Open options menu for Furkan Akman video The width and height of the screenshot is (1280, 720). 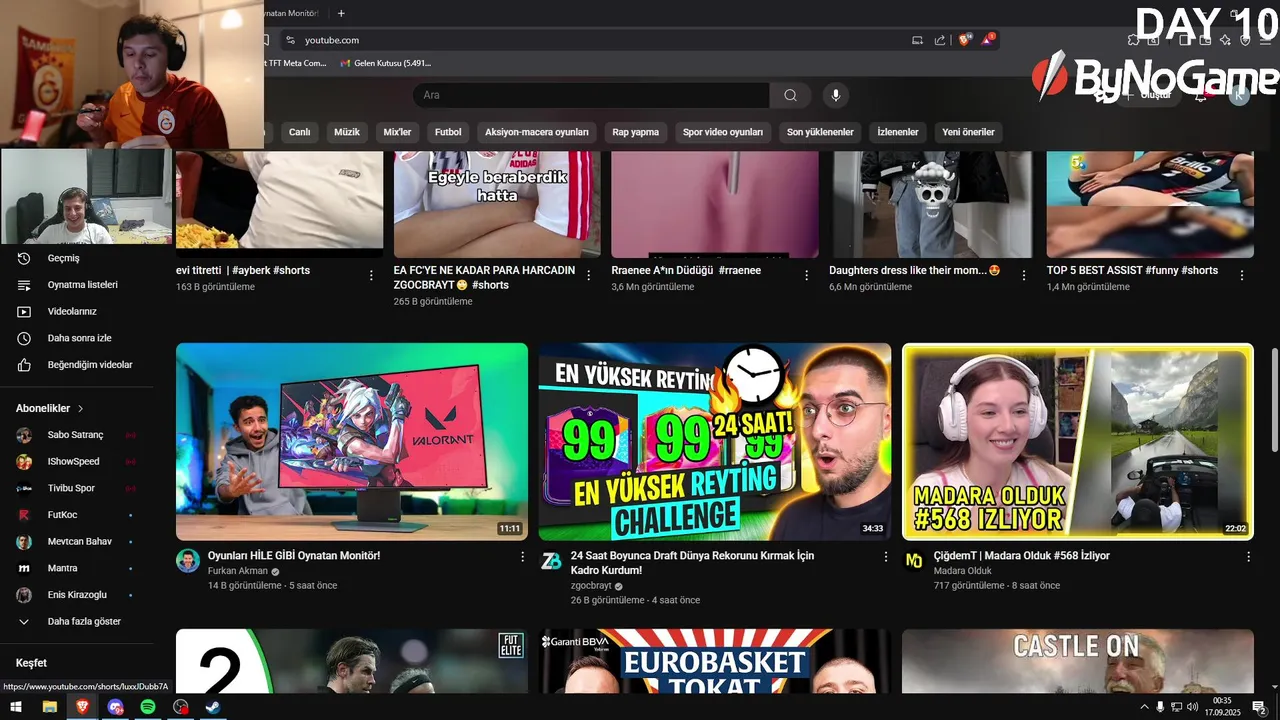522,557
